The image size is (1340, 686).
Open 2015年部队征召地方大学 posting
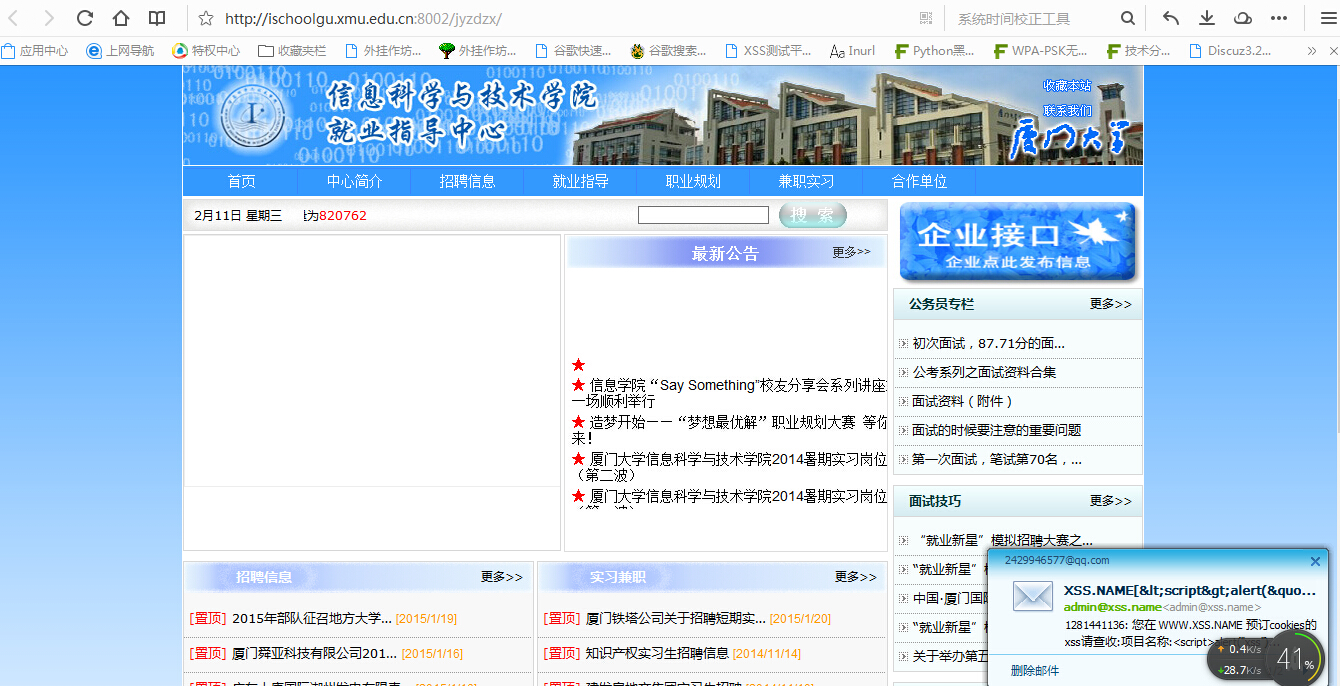coord(312,618)
